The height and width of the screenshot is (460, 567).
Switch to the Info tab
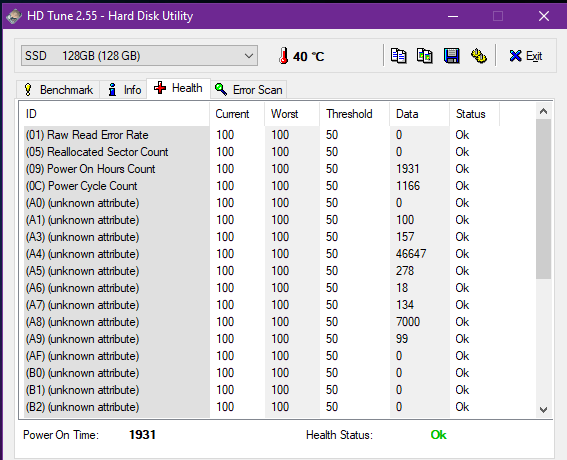[124, 90]
